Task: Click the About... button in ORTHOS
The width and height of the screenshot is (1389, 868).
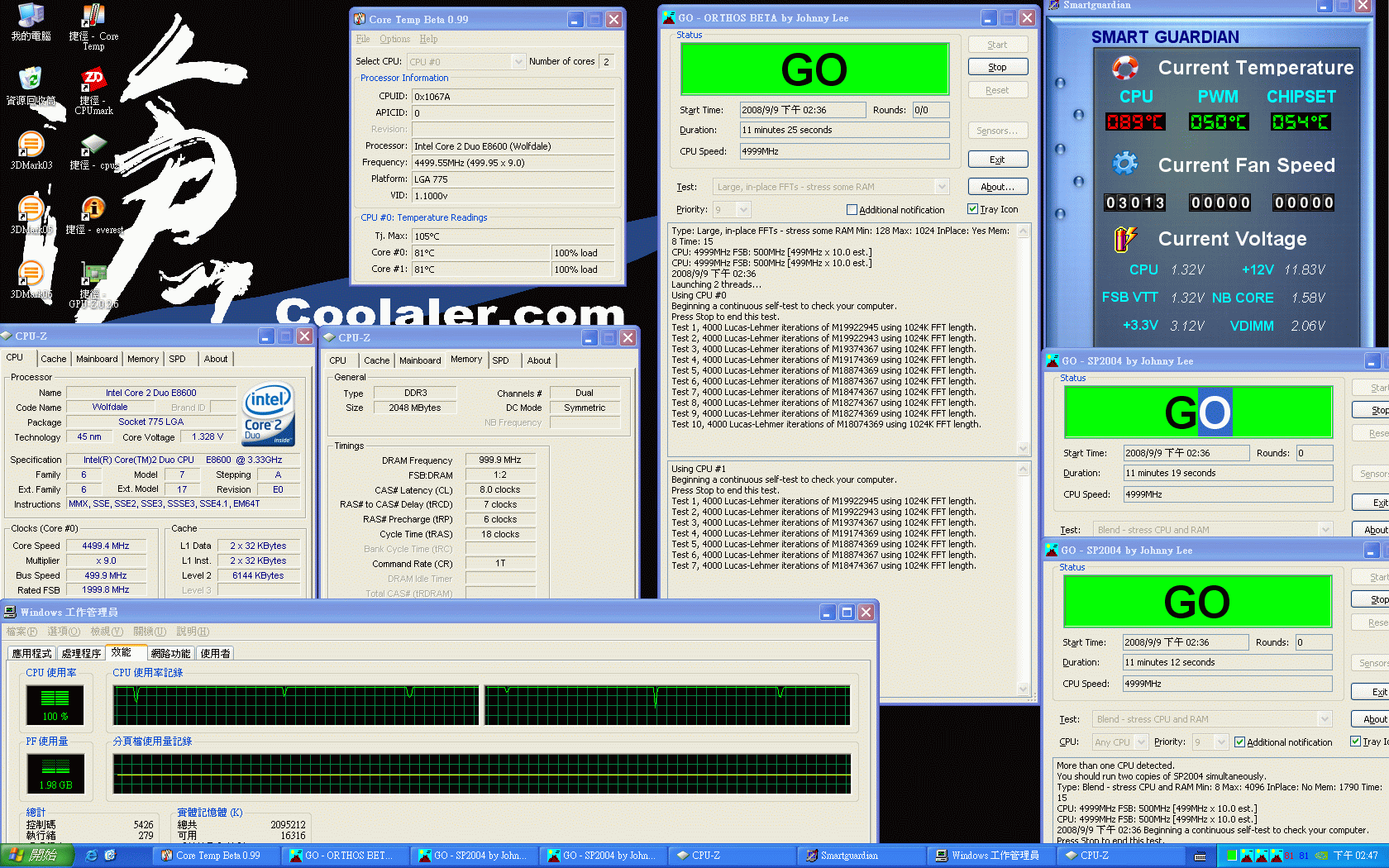Action: pos(997,187)
